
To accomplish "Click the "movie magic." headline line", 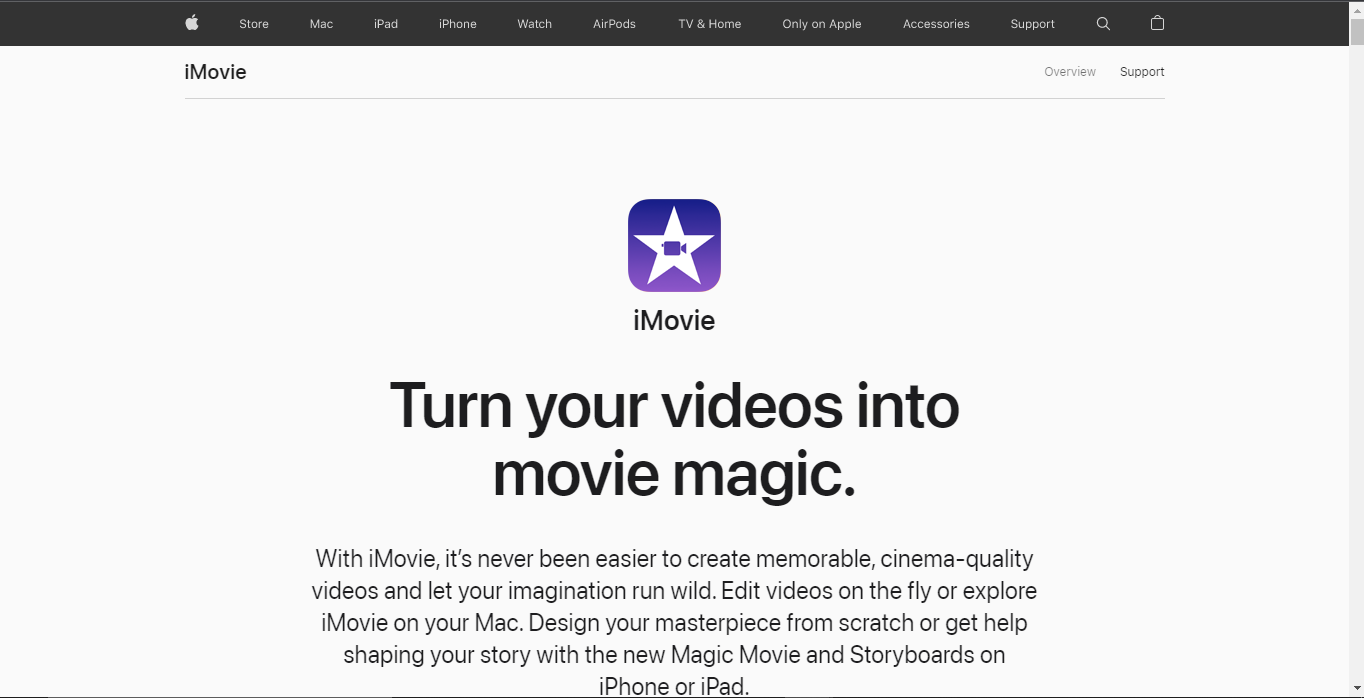I will pos(674,474).
